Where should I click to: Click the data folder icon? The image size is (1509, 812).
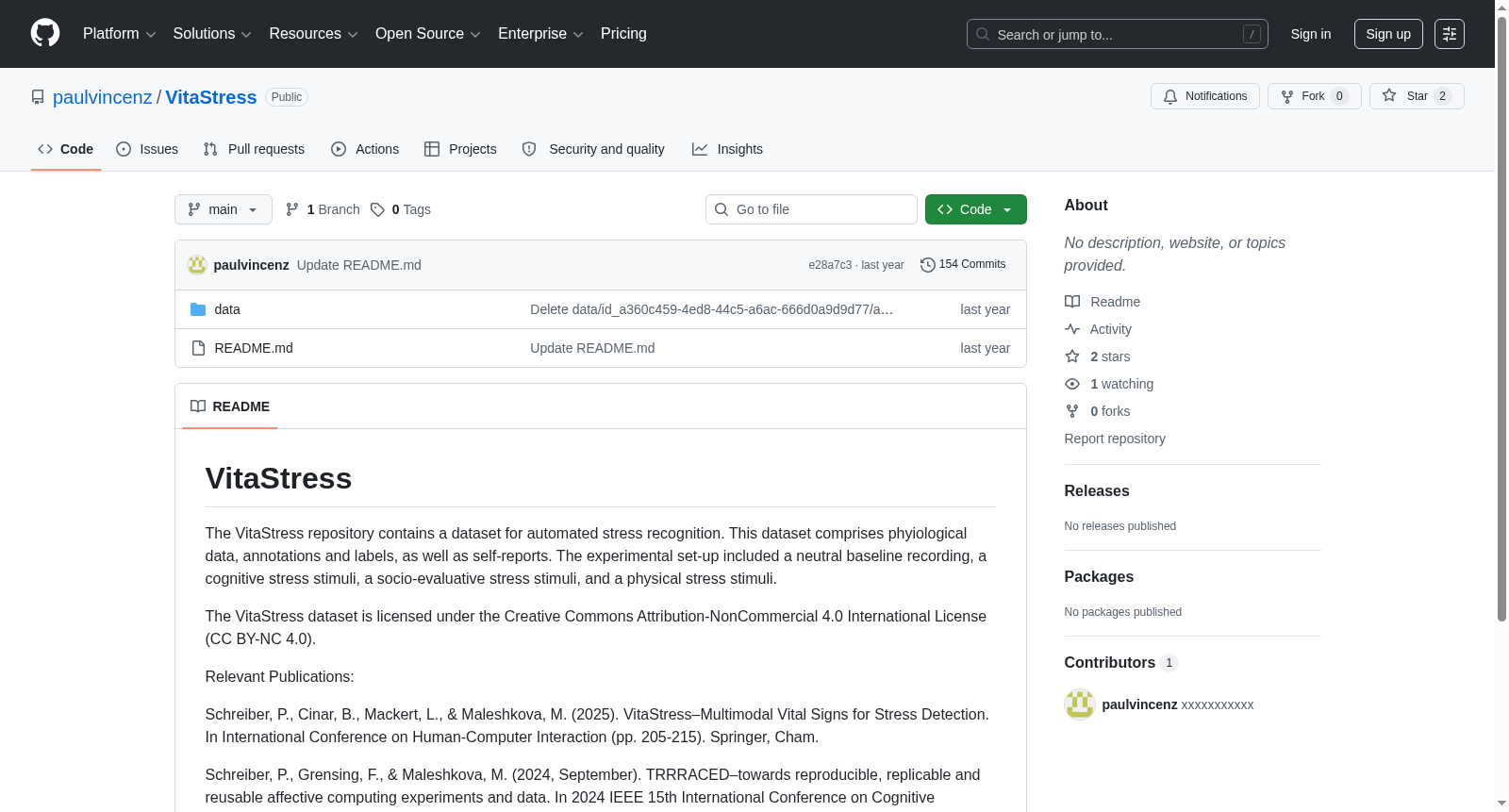tap(198, 309)
